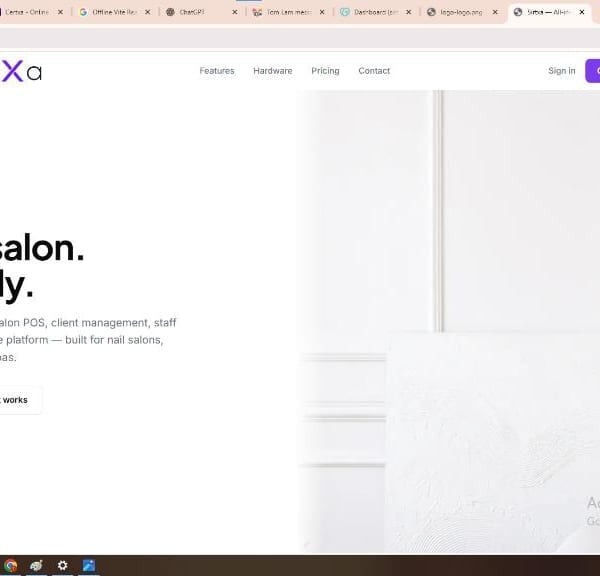The width and height of the screenshot is (600, 576).
Task: Click the globe favicon on logo-logo.png tab
Action: 431,12
